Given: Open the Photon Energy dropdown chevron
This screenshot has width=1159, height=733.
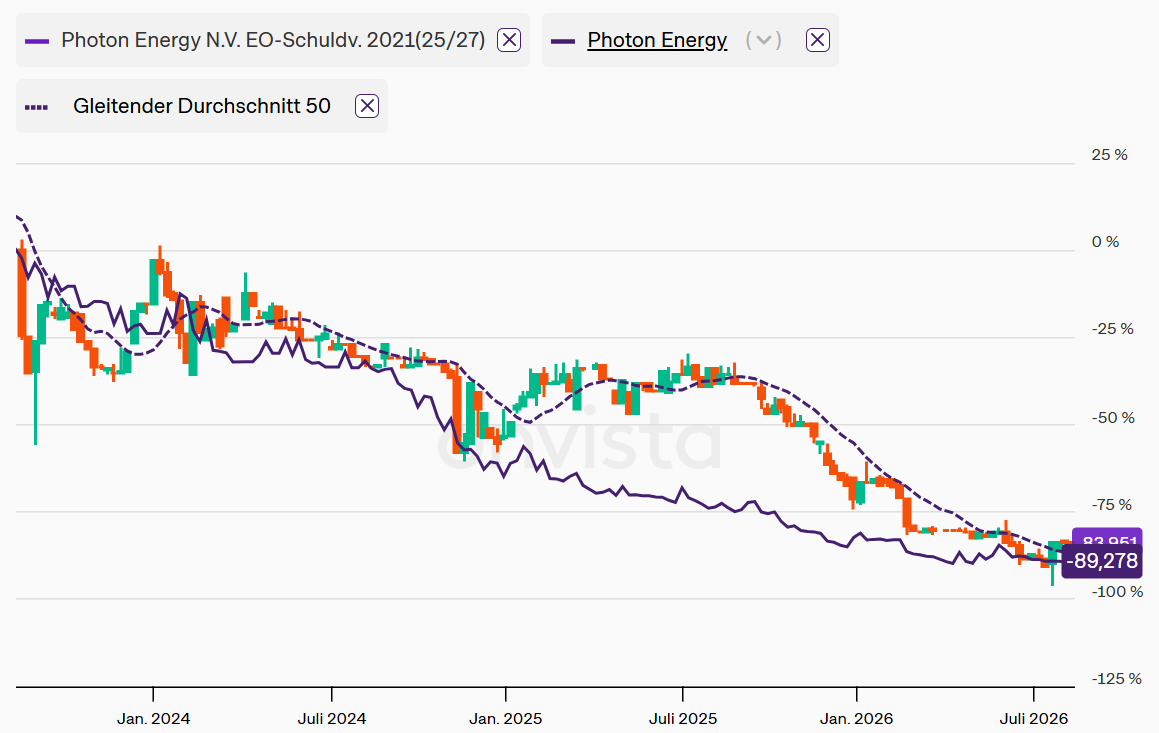Looking at the screenshot, I should point(764,40).
